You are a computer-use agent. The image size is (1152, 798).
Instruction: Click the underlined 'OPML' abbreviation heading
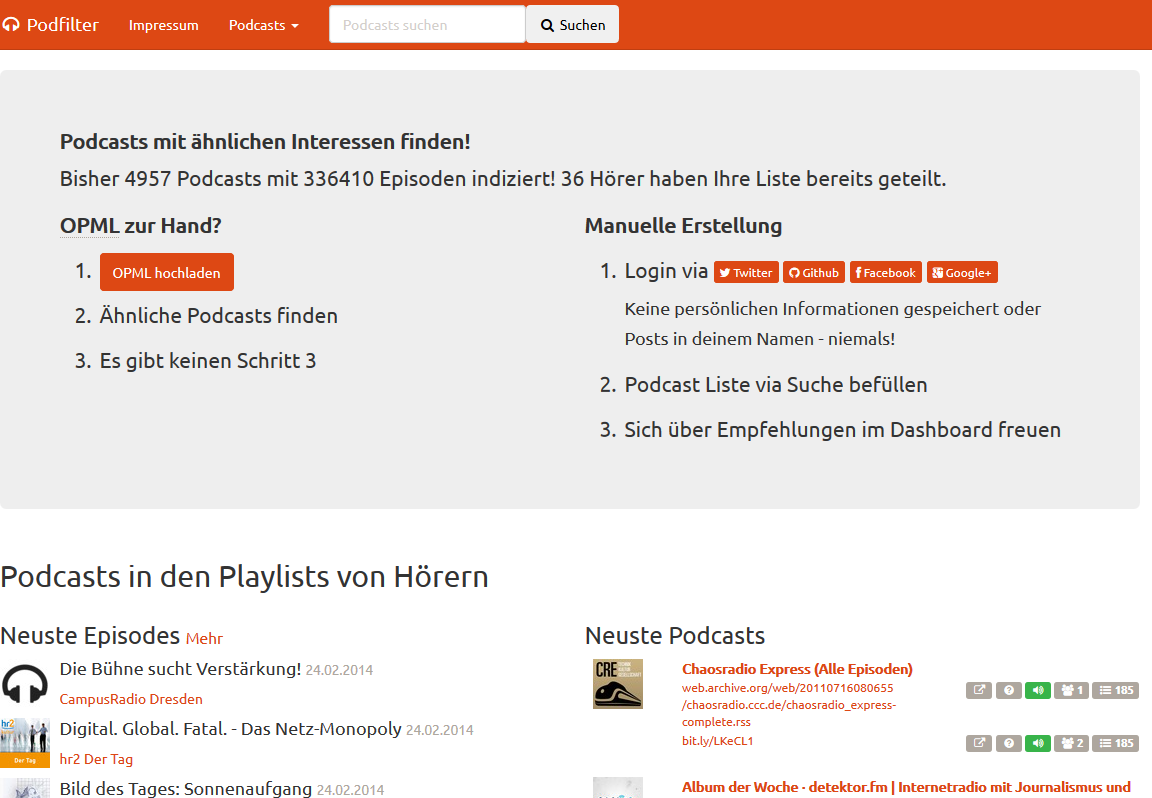pyautogui.click(x=89, y=226)
